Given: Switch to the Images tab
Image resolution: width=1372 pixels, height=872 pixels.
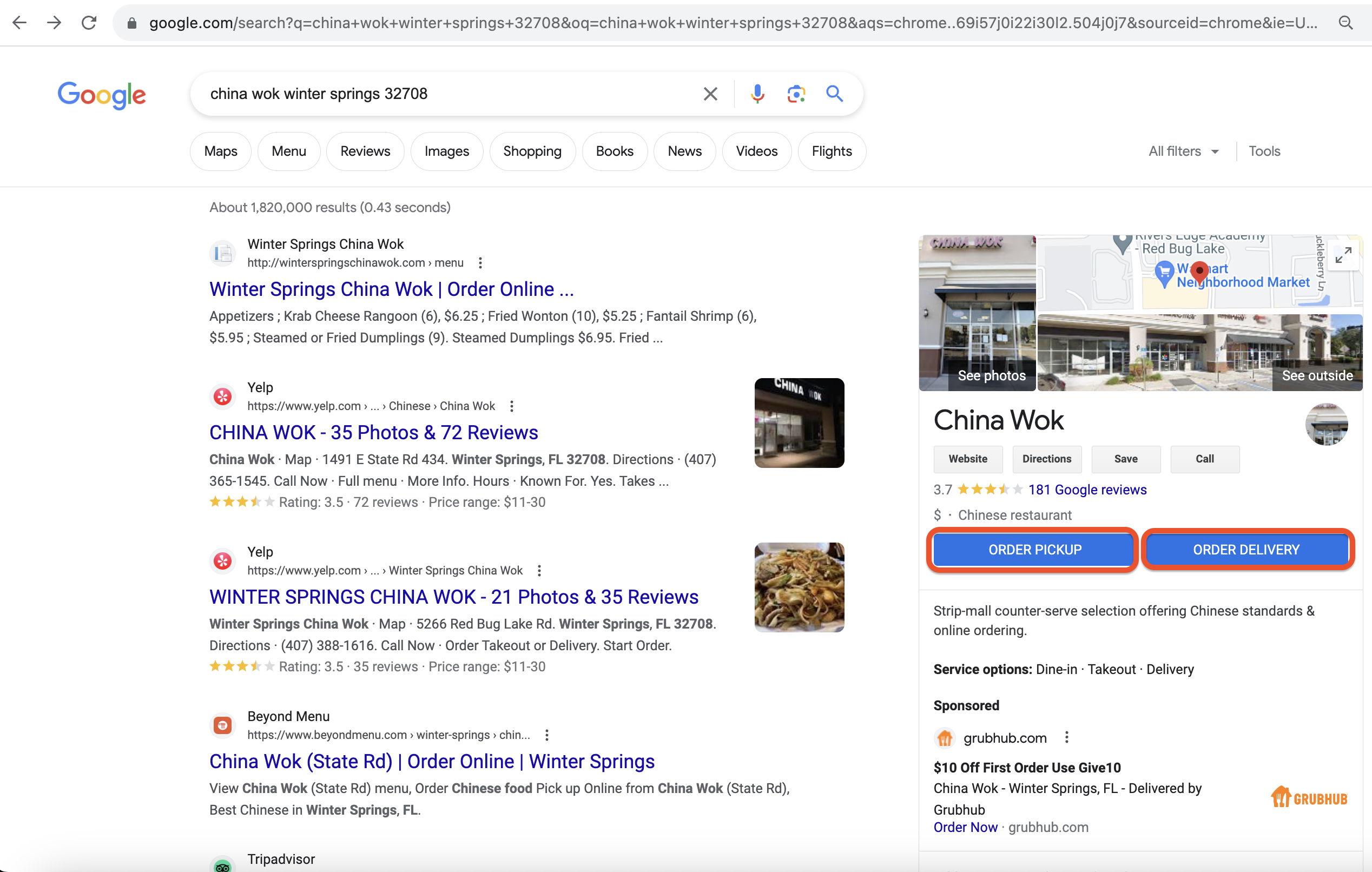Looking at the screenshot, I should [x=447, y=151].
